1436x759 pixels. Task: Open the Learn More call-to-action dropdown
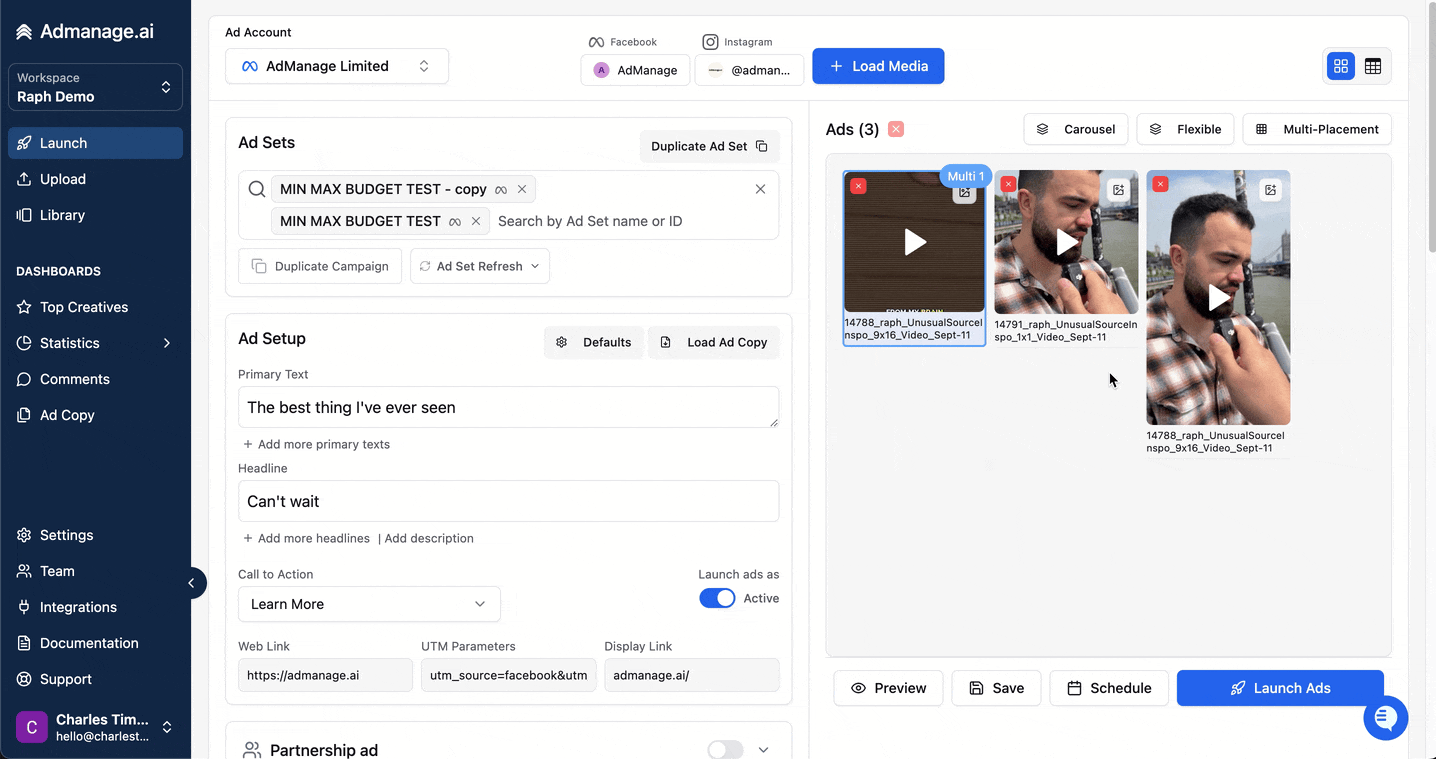pyautogui.click(x=369, y=604)
